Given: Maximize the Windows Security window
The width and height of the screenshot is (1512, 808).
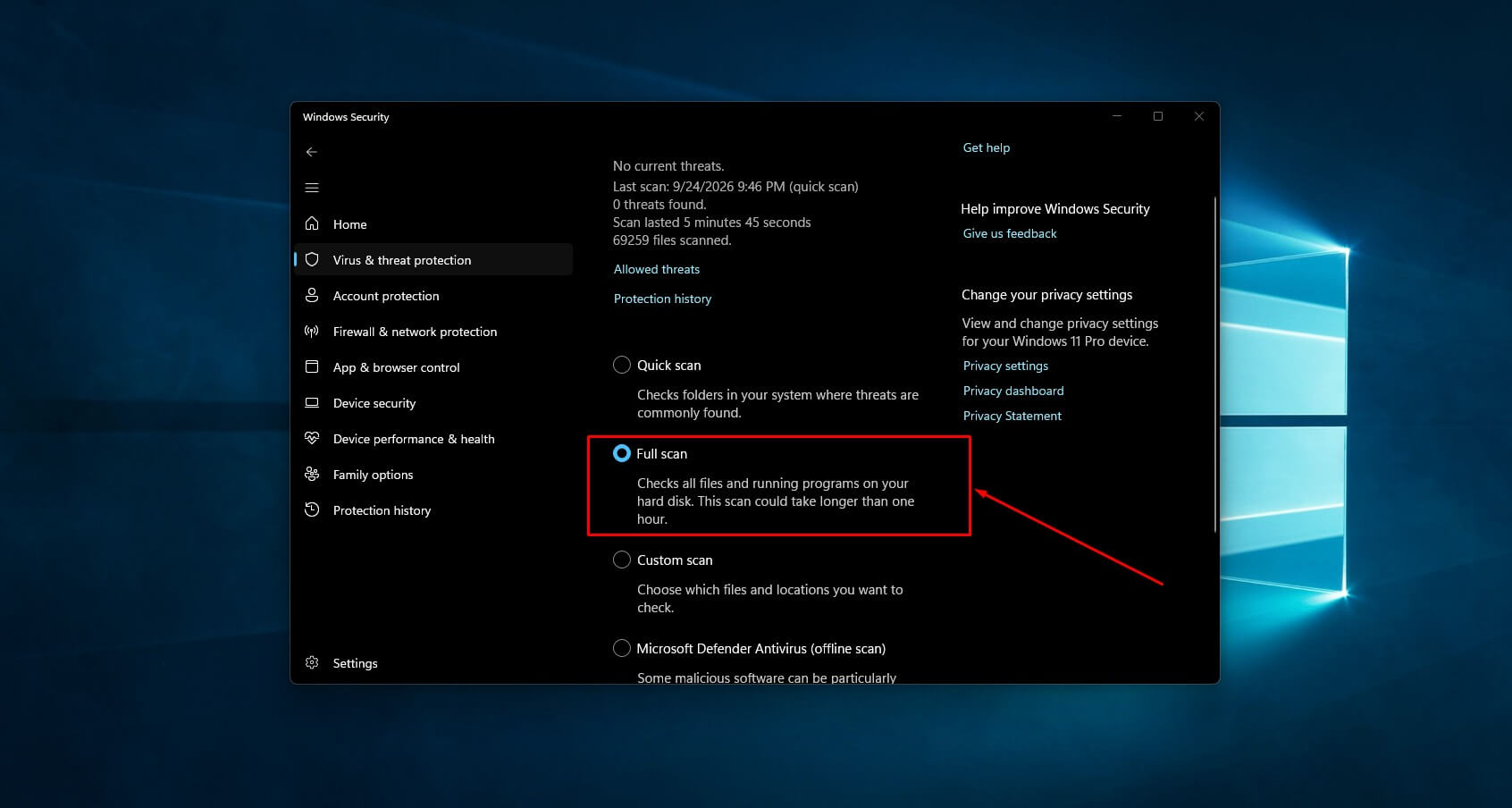Looking at the screenshot, I should (x=1158, y=116).
